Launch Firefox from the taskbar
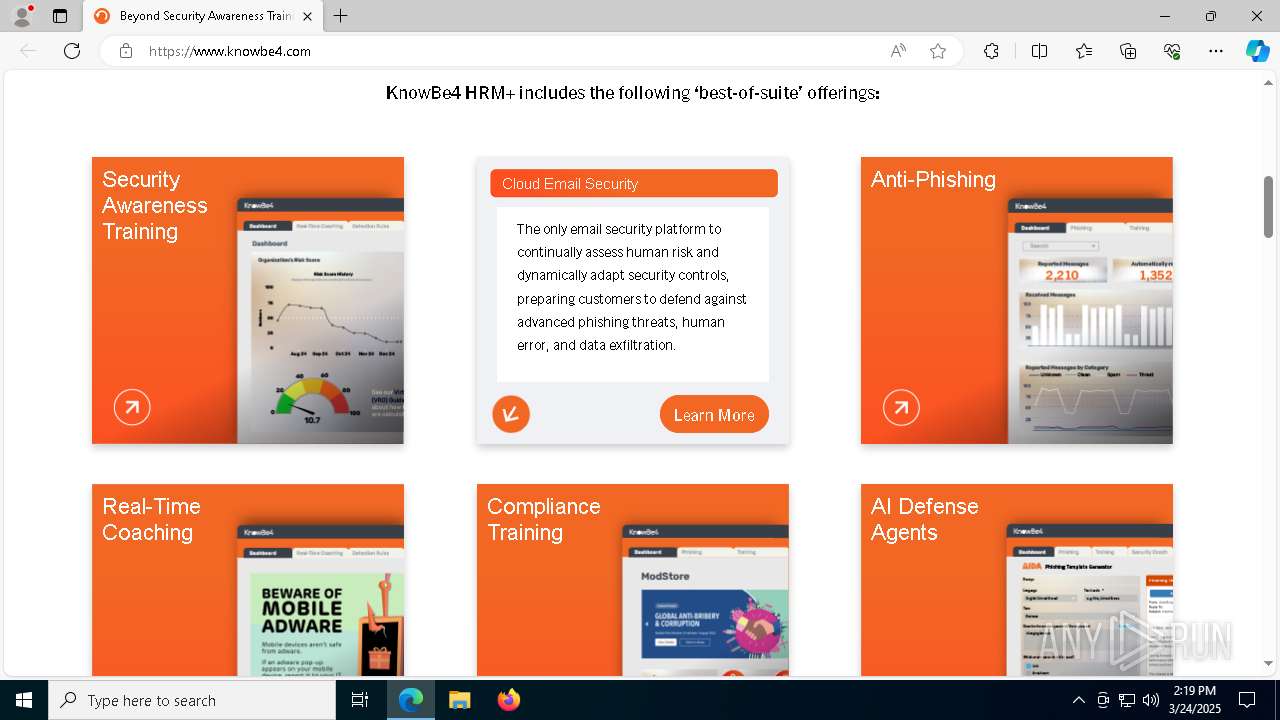This screenshot has width=1280, height=720. [x=508, y=700]
